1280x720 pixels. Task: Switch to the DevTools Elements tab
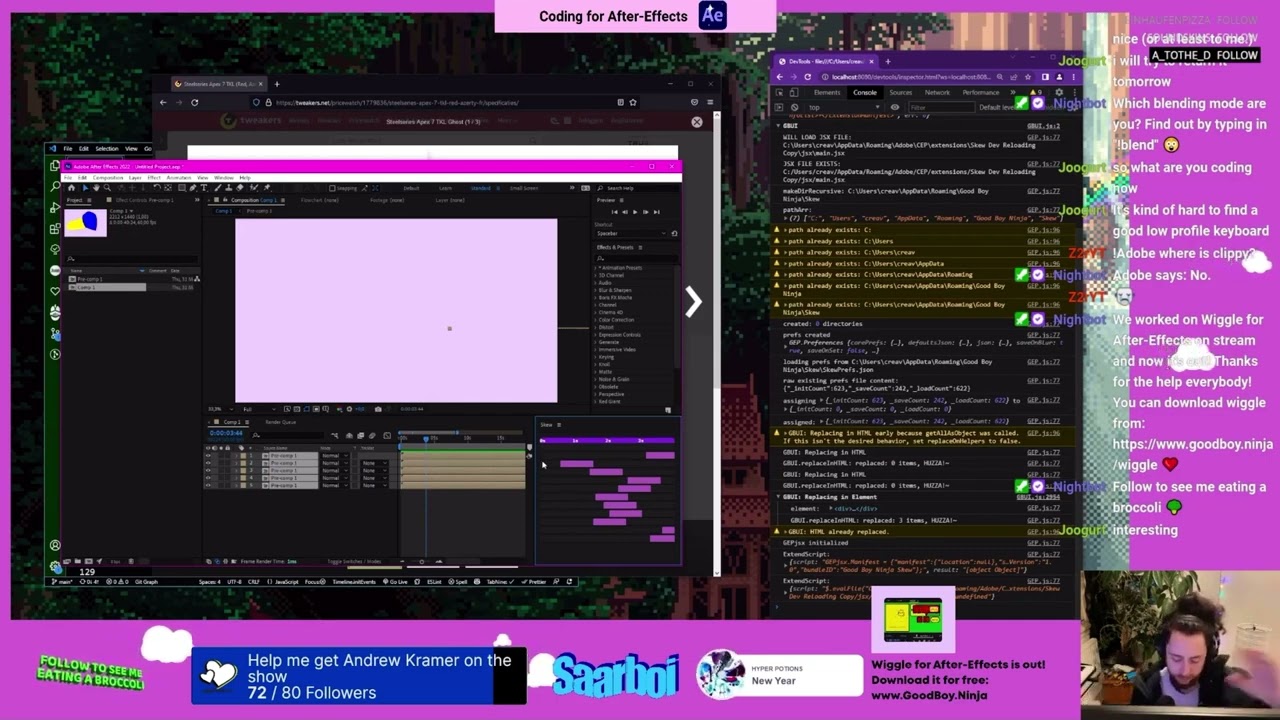827,93
